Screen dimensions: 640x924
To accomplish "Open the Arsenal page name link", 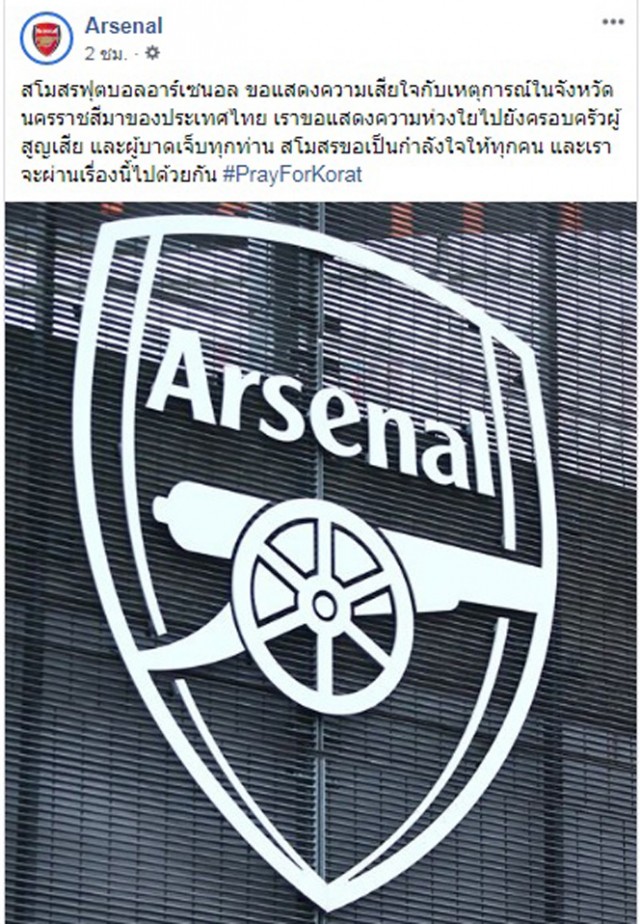I will click(x=124, y=25).
